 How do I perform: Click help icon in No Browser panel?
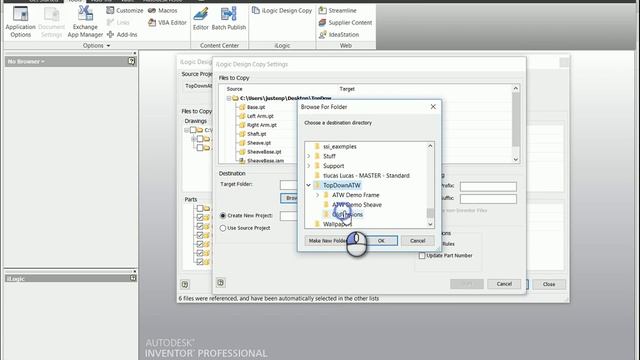click(x=131, y=61)
